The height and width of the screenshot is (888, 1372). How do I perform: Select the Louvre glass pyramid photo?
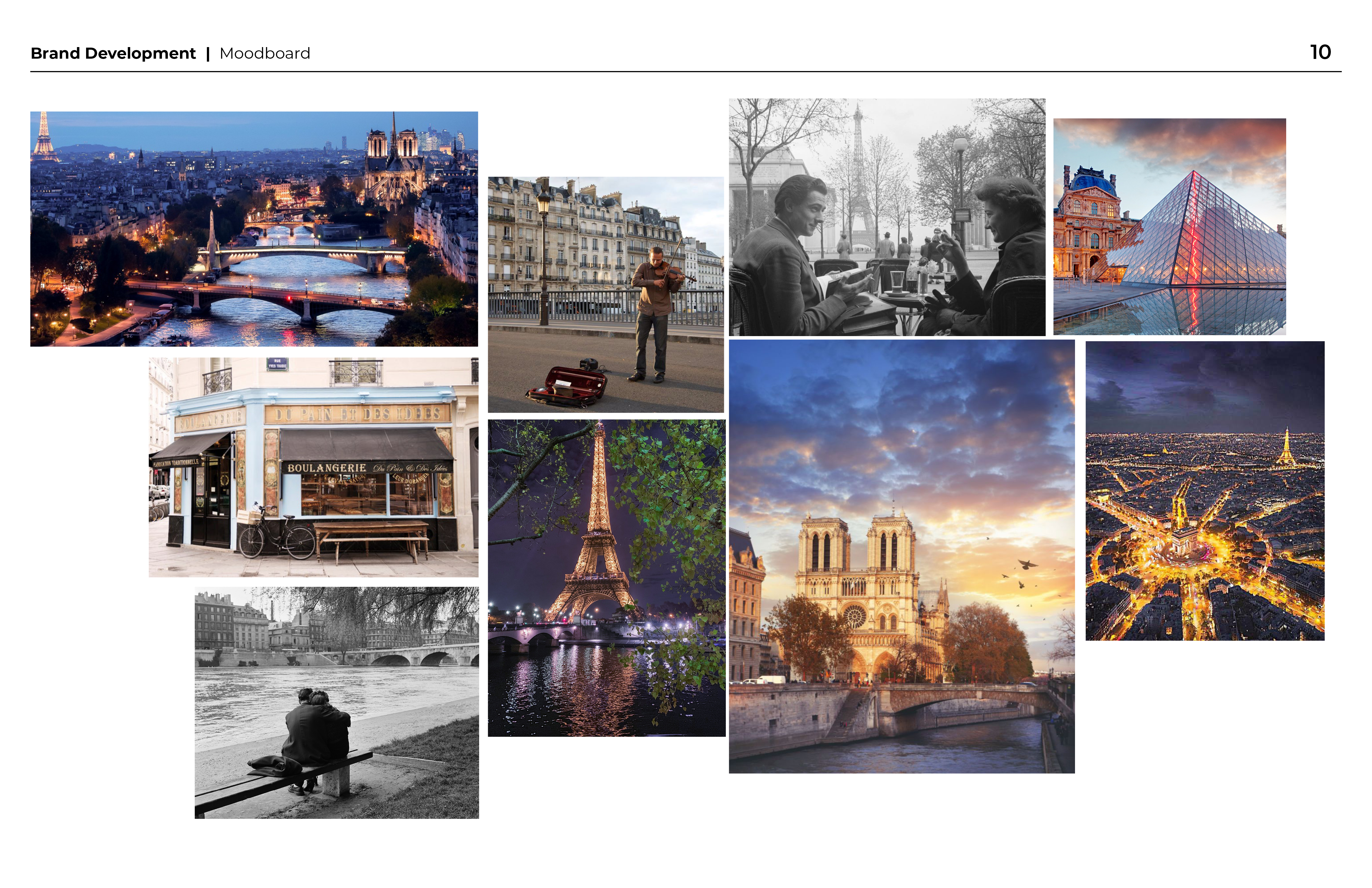(1169, 227)
